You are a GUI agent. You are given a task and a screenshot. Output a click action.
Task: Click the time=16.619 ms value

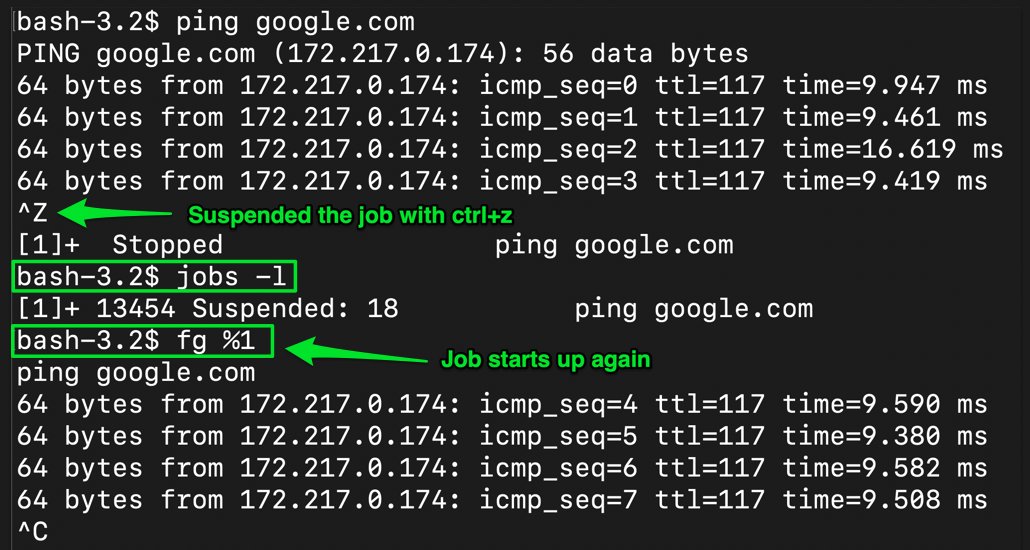[893, 149]
